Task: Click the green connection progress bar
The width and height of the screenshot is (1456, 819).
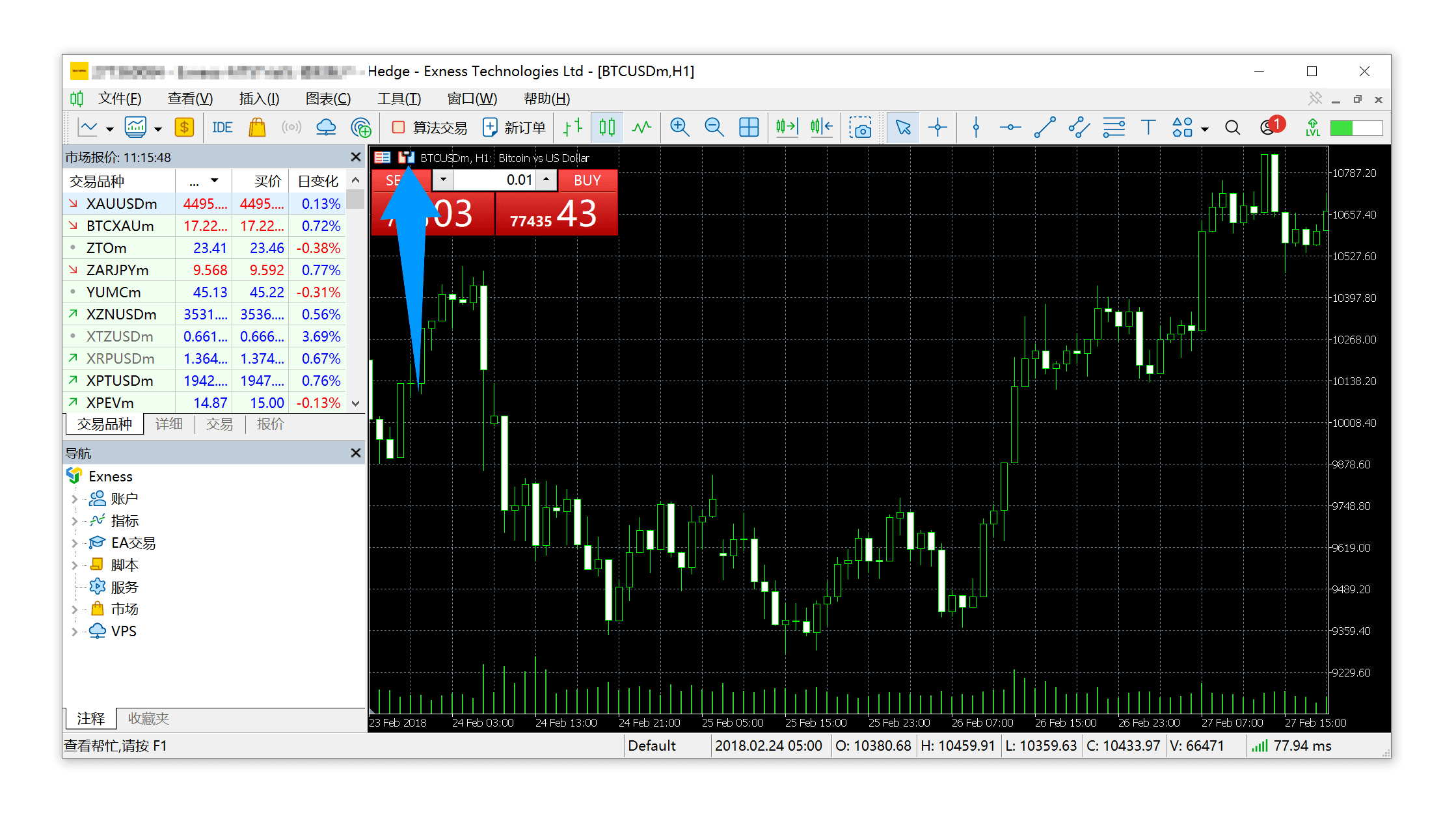Action: pyautogui.click(x=1356, y=128)
